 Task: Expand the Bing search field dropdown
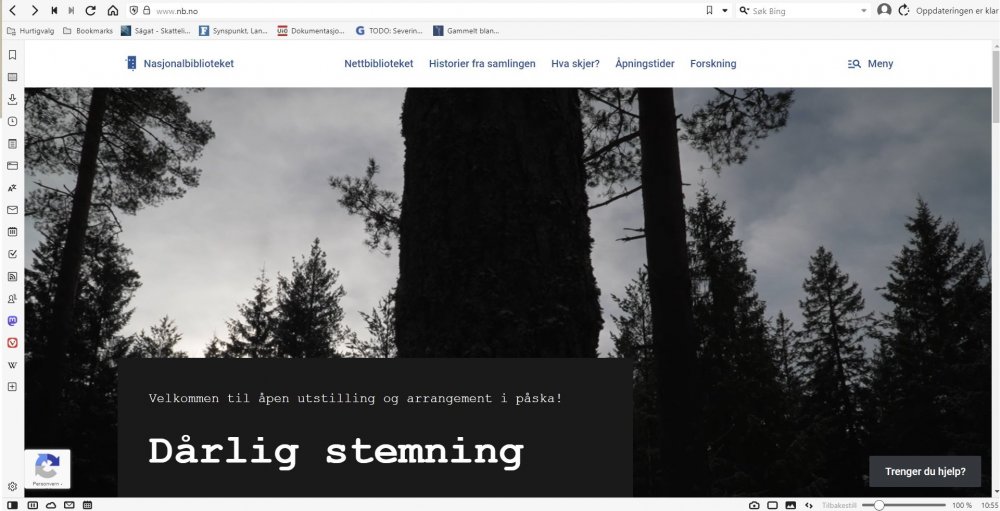[864, 10]
